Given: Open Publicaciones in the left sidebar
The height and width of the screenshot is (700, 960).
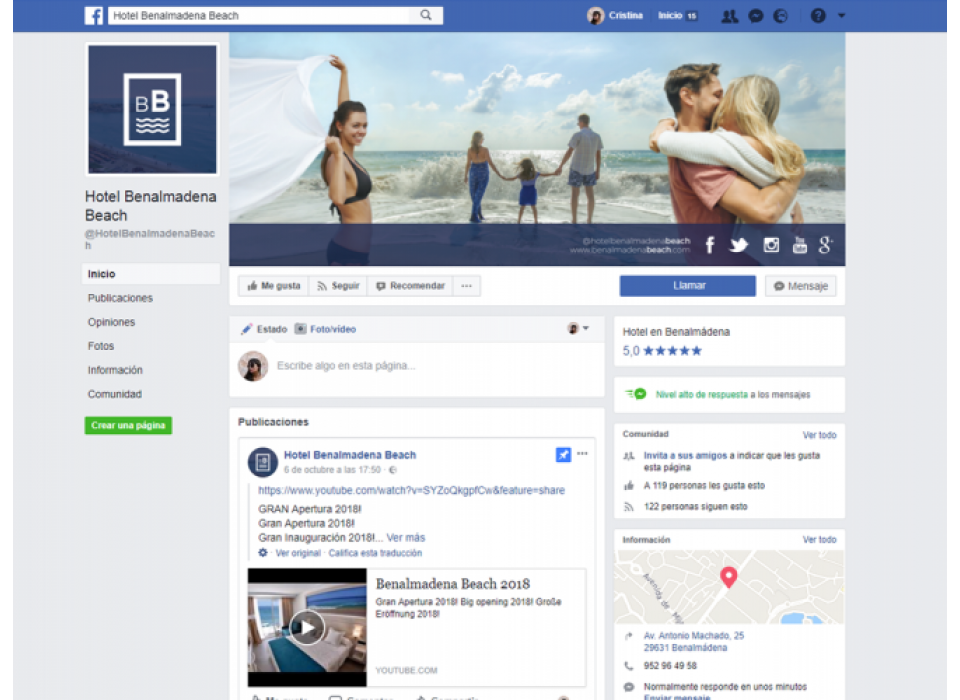Looking at the screenshot, I should 120,298.
